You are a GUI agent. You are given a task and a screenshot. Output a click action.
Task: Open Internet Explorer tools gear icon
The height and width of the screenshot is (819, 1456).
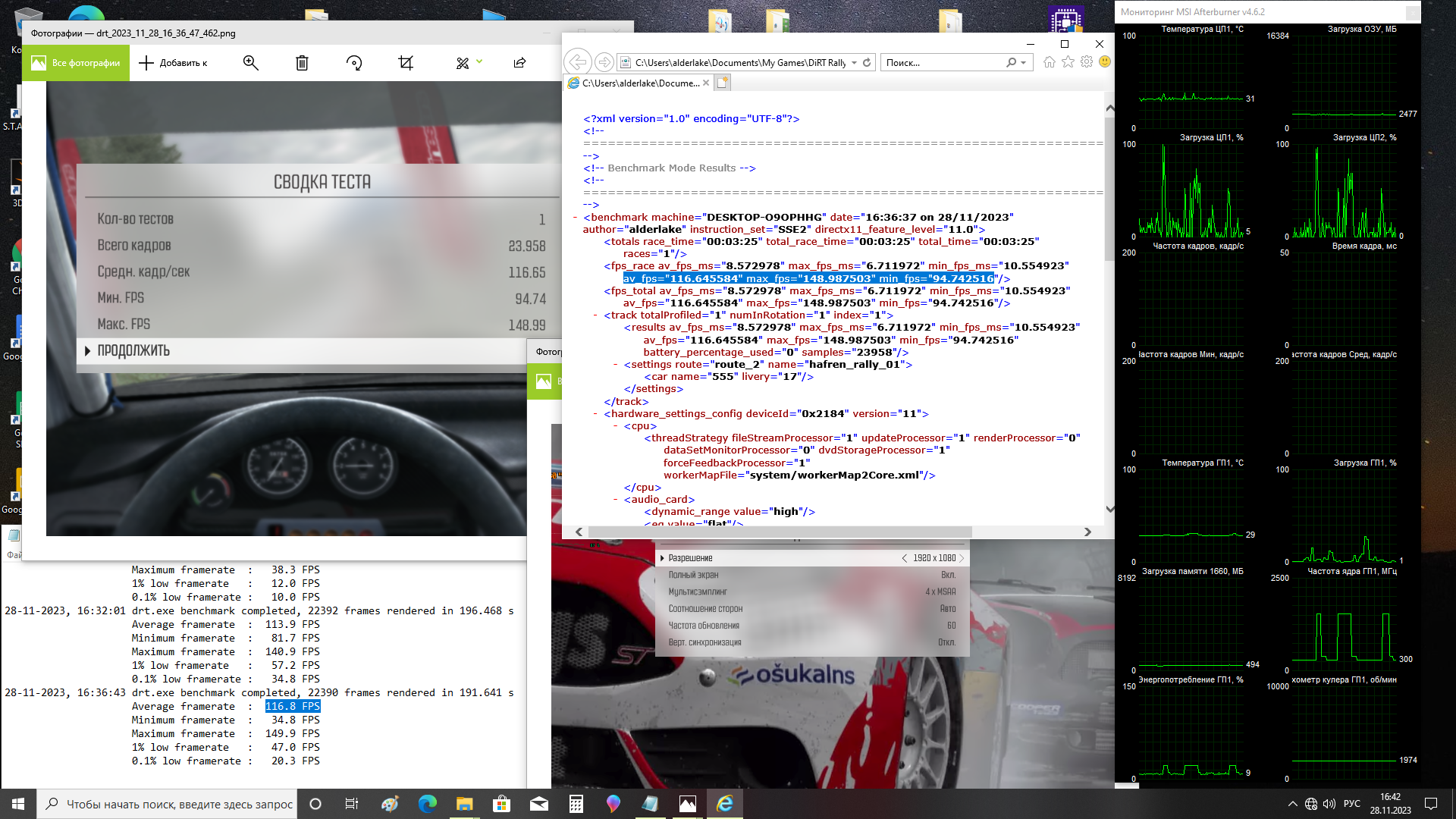pyautogui.click(x=1087, y=62)
